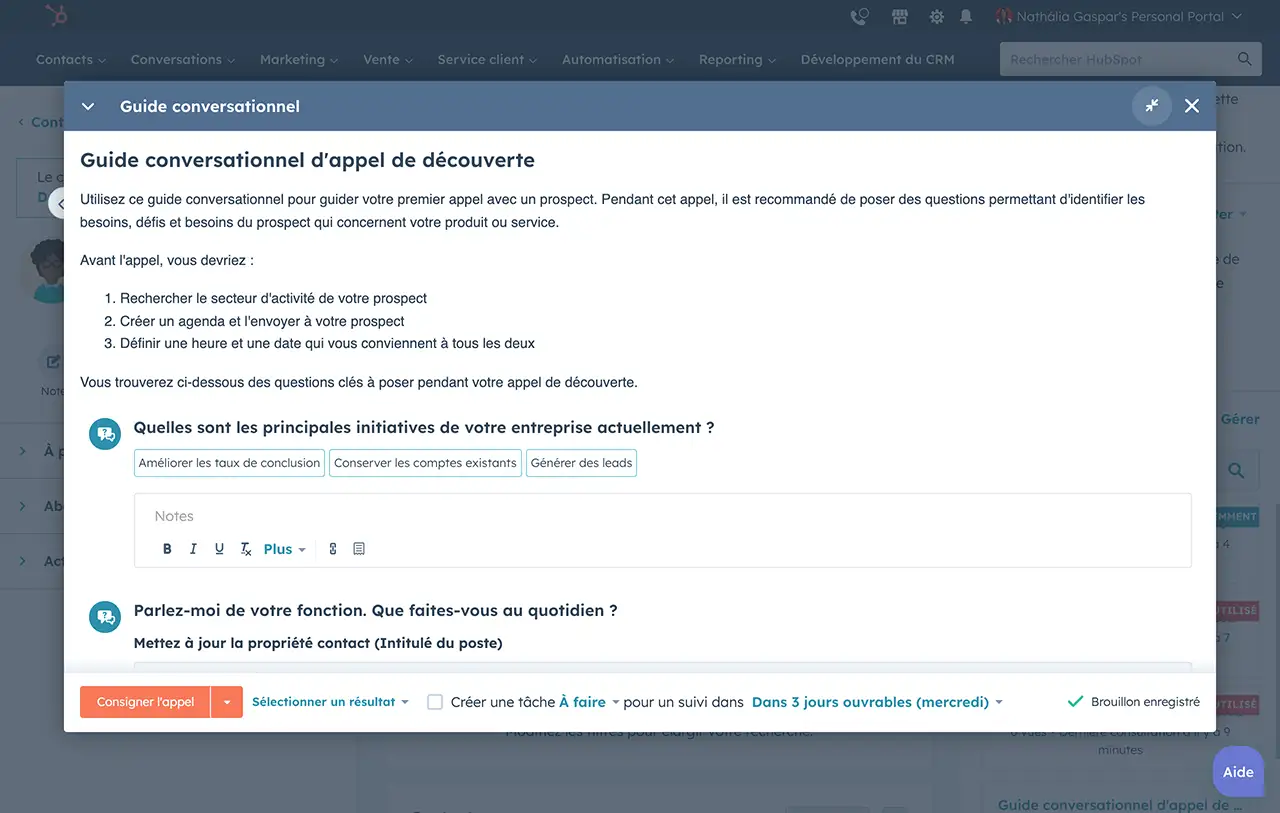Open the HubSpot marketplace icon
1280x813 pixels.
900,17
